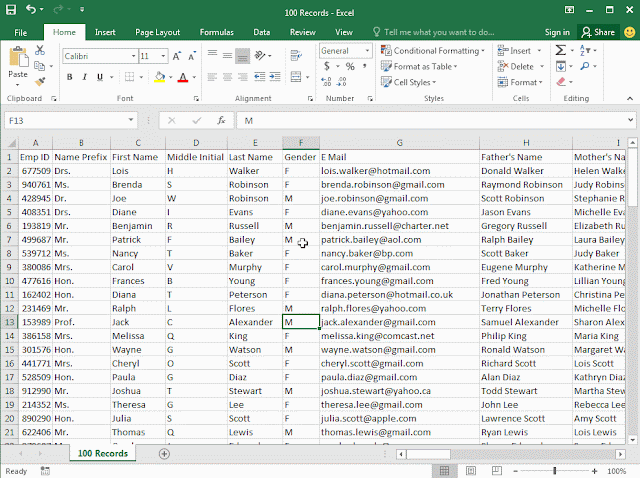Select the 100 Records sheet tab
Viewport: 640px width, 478px height.
(103, 453)
